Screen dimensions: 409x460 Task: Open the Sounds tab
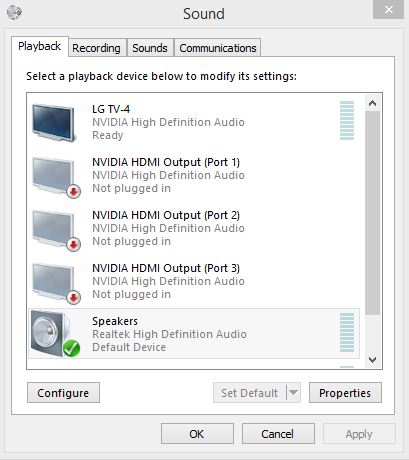tap(150, 48)
